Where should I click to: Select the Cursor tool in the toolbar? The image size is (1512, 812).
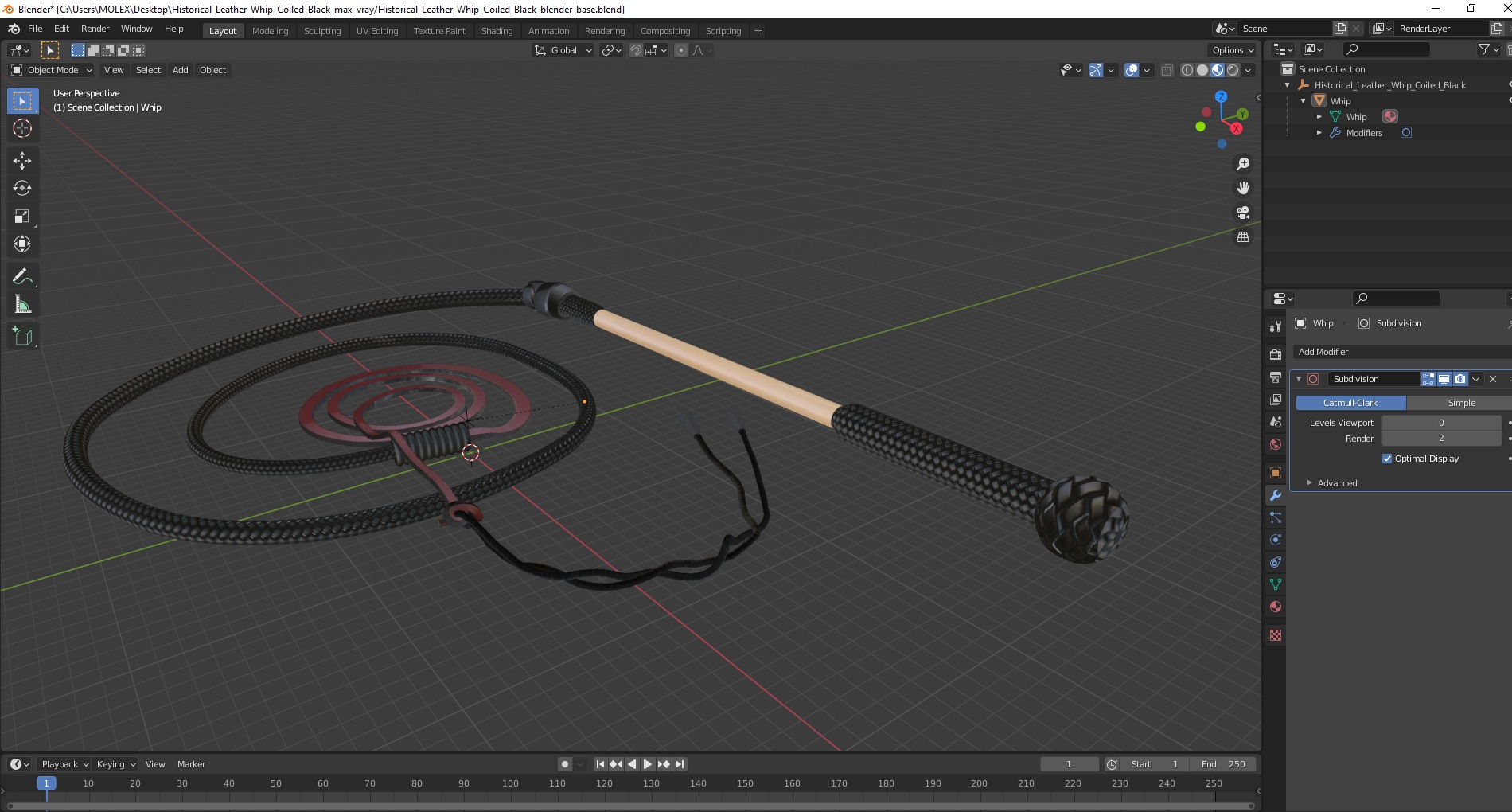[x=22, y=128]
